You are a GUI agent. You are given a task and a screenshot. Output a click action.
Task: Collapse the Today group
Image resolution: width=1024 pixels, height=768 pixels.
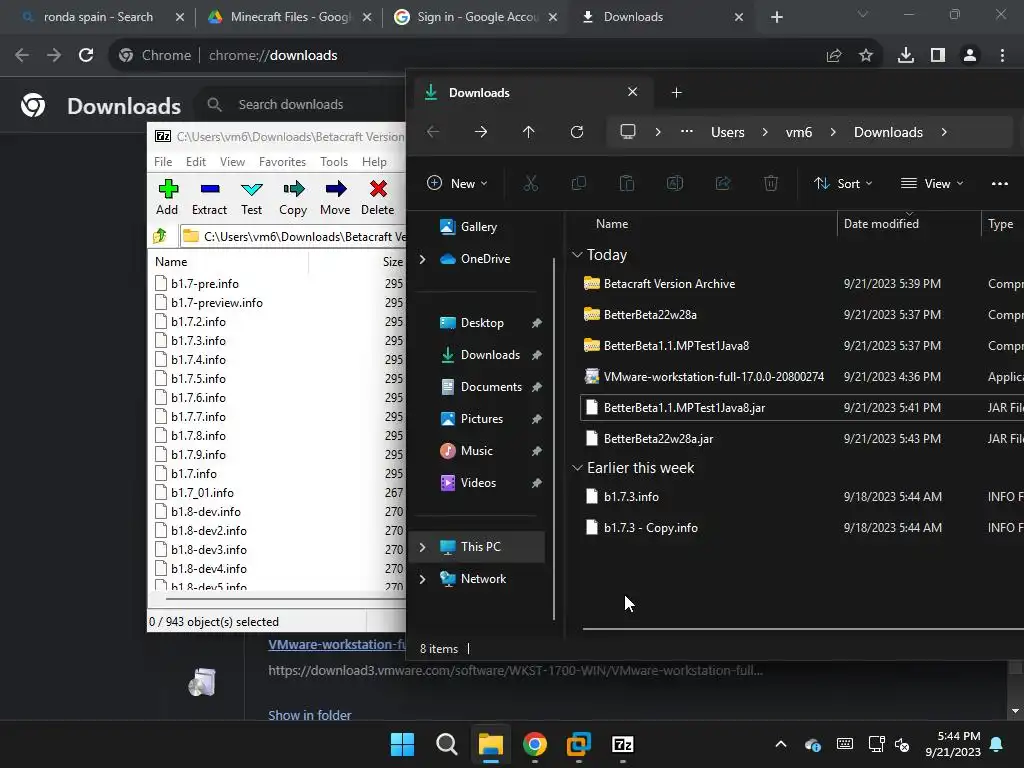click(x=577, y=255)
